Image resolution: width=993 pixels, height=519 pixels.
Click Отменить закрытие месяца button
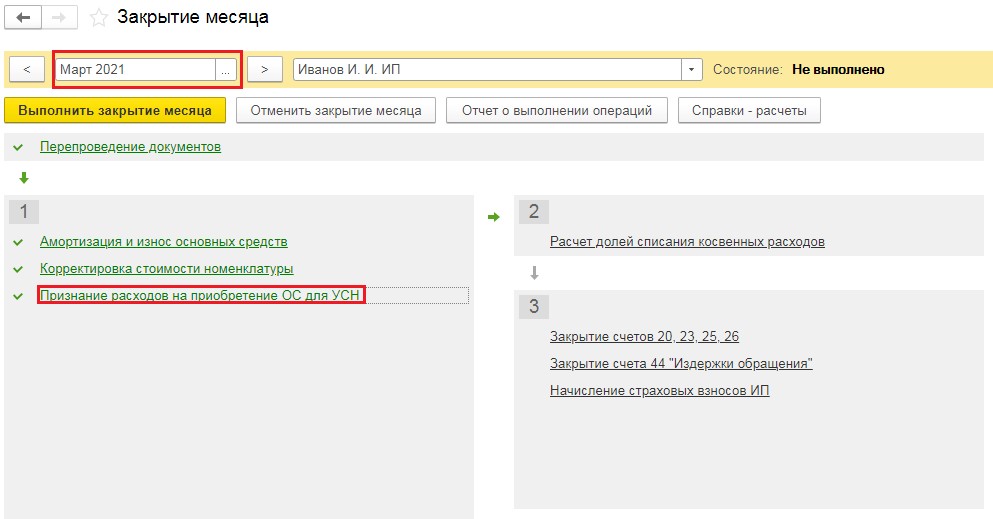[x=336, y=110]
